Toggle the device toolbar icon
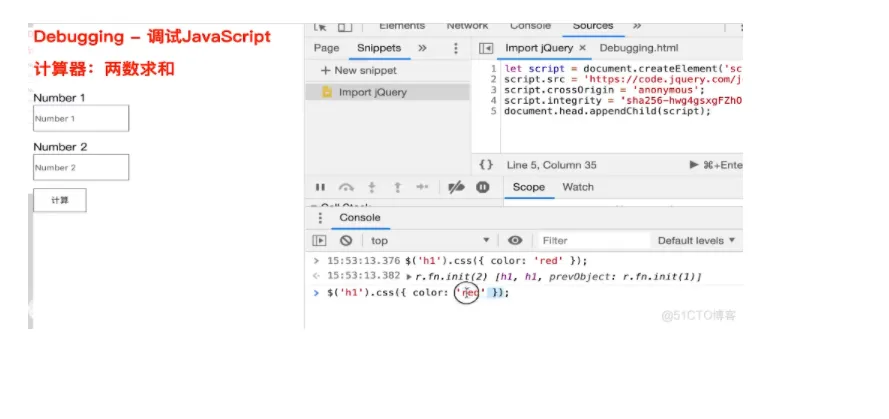 344,27
